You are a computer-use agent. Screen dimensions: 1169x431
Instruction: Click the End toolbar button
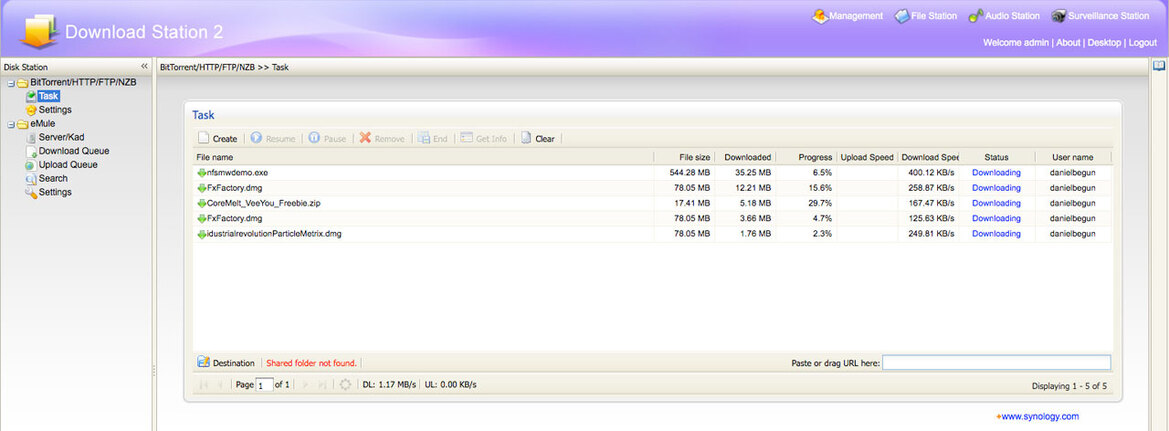[x=432, y=139]
